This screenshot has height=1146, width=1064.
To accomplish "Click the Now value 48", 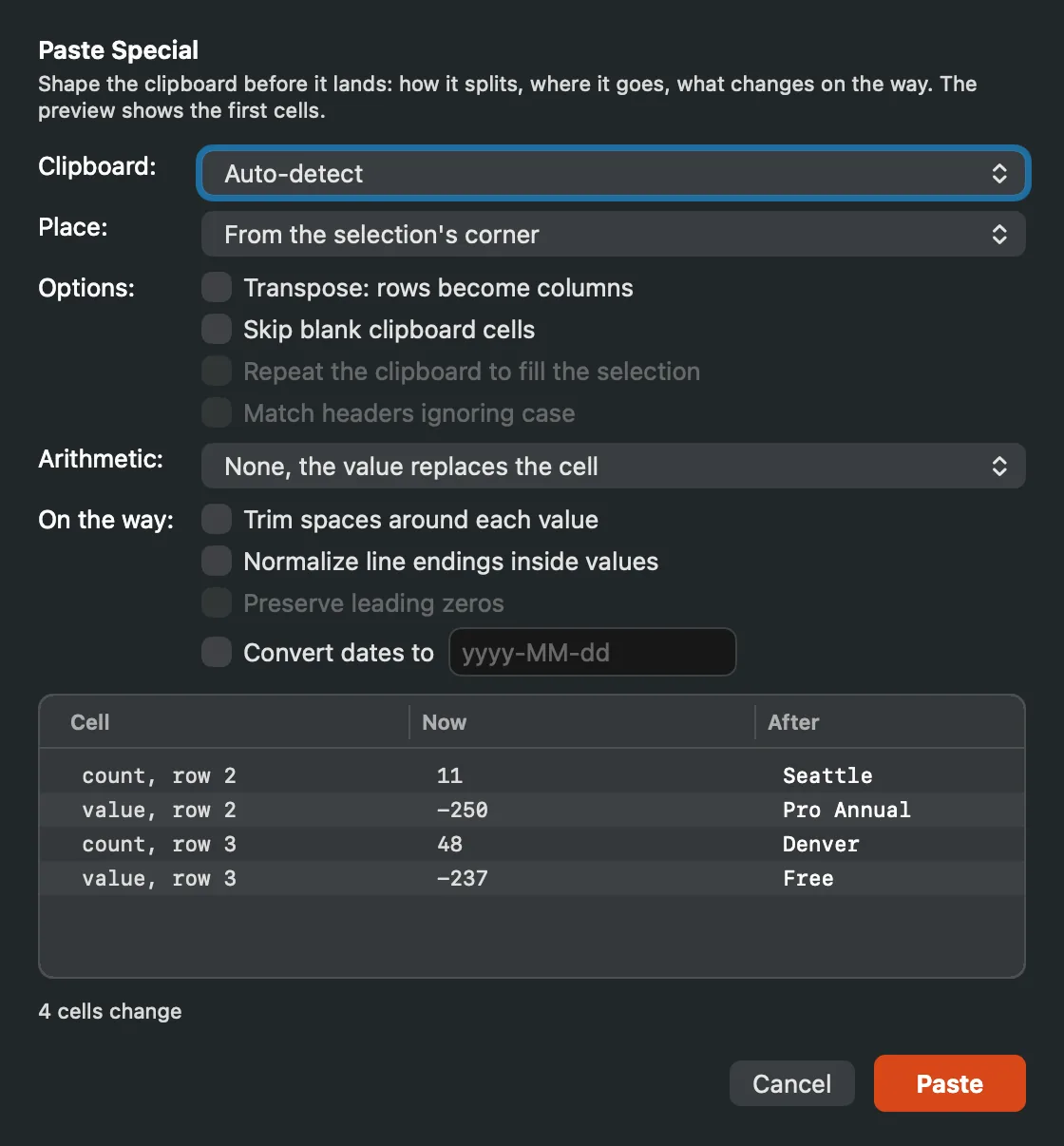I will tap(449, 844).
